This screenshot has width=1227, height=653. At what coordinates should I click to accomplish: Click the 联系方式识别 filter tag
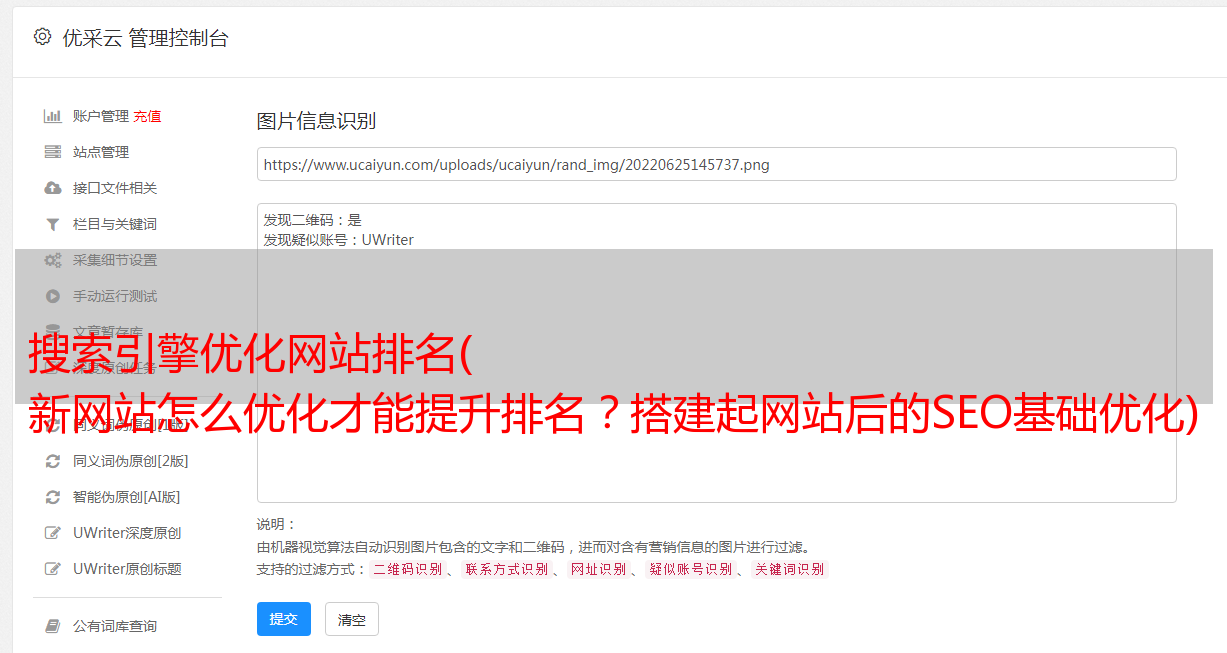[506, 569]
